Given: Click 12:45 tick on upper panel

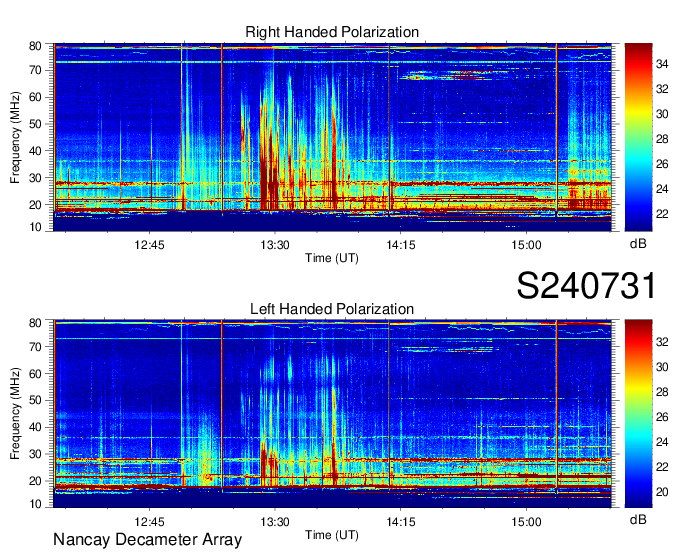Looking at the screenshot, I should pos(149,245).
